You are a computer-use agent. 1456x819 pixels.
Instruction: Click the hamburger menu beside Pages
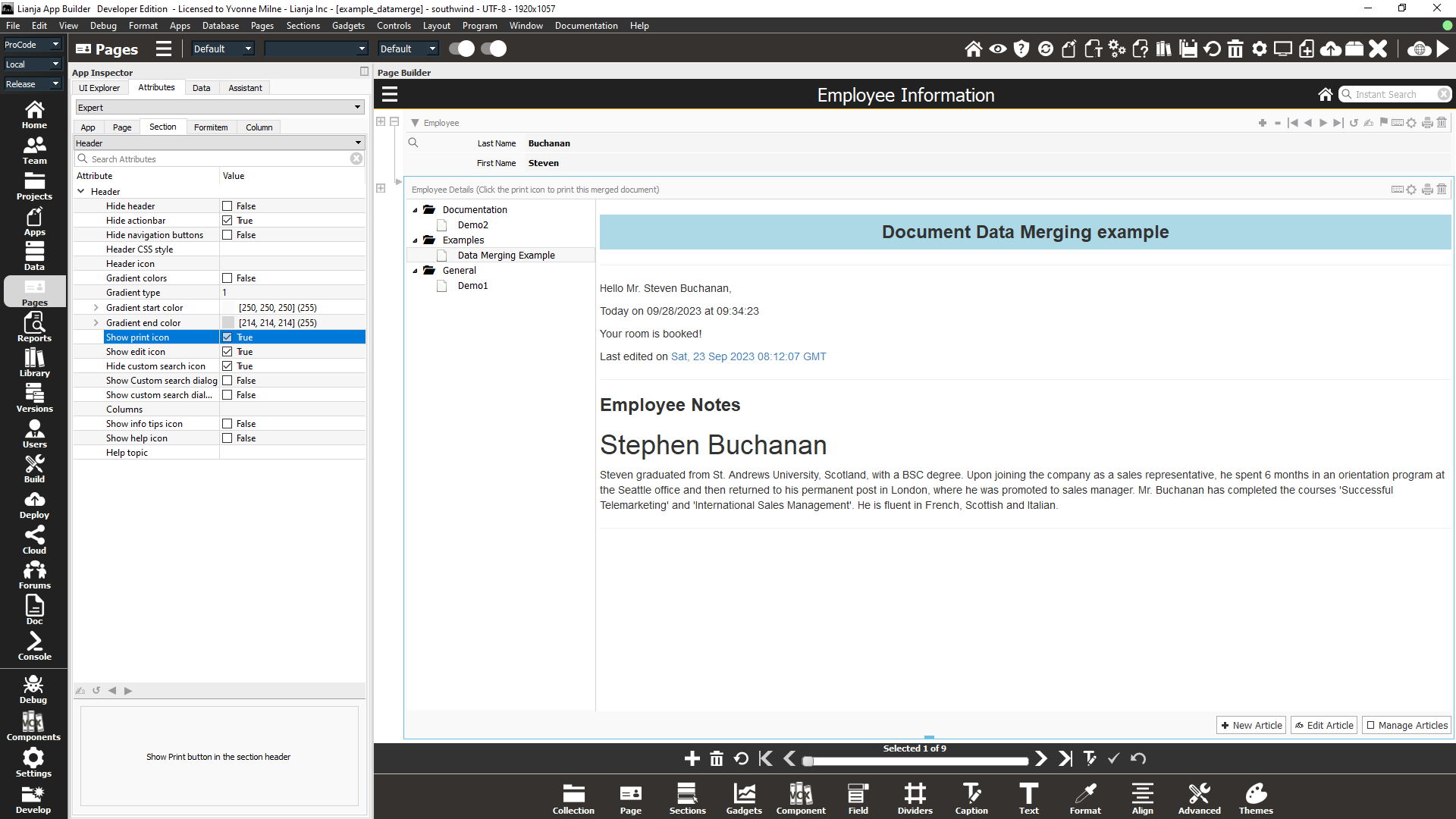tap(164, 49)
